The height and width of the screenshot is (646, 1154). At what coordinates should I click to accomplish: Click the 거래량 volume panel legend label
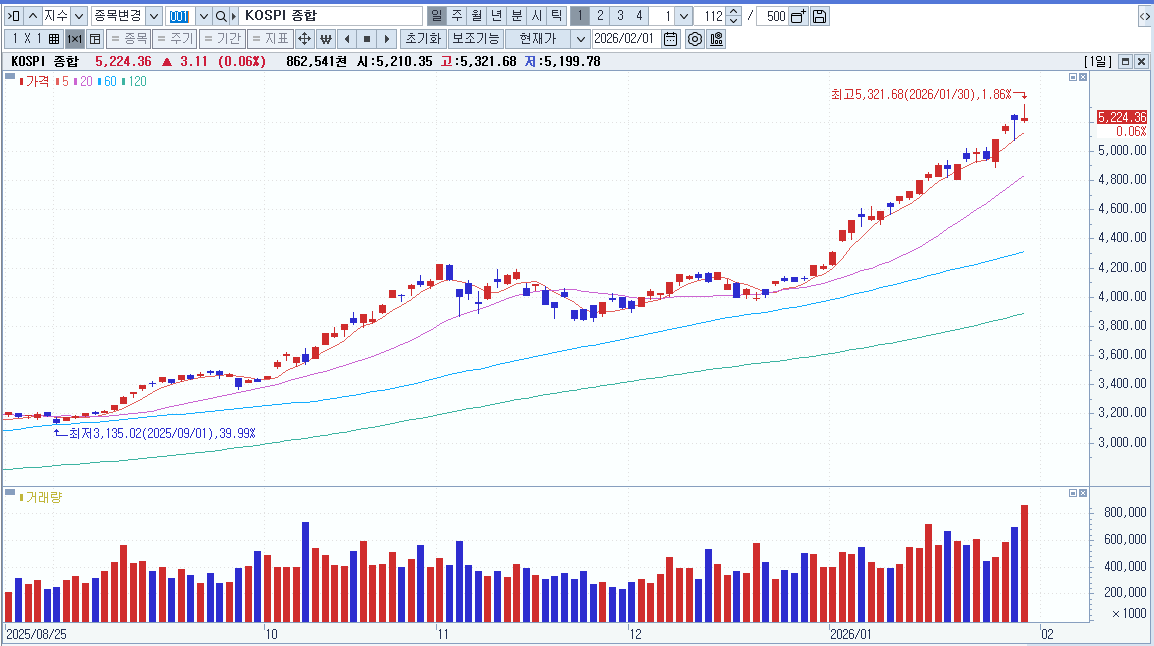[41, 497]
